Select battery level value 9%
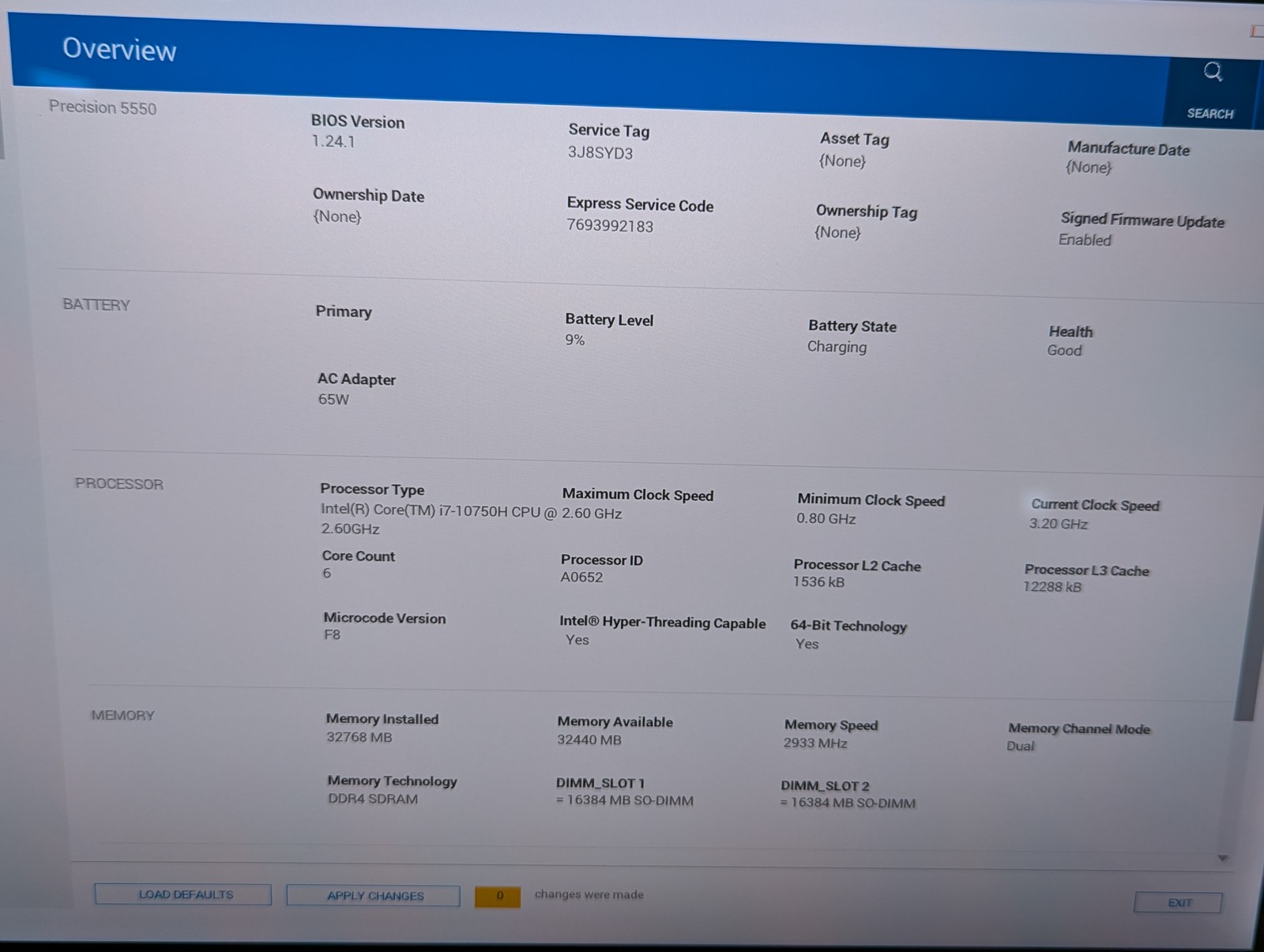The width and height of the screenshot is (1264, 952). click(x=575, y=340)
